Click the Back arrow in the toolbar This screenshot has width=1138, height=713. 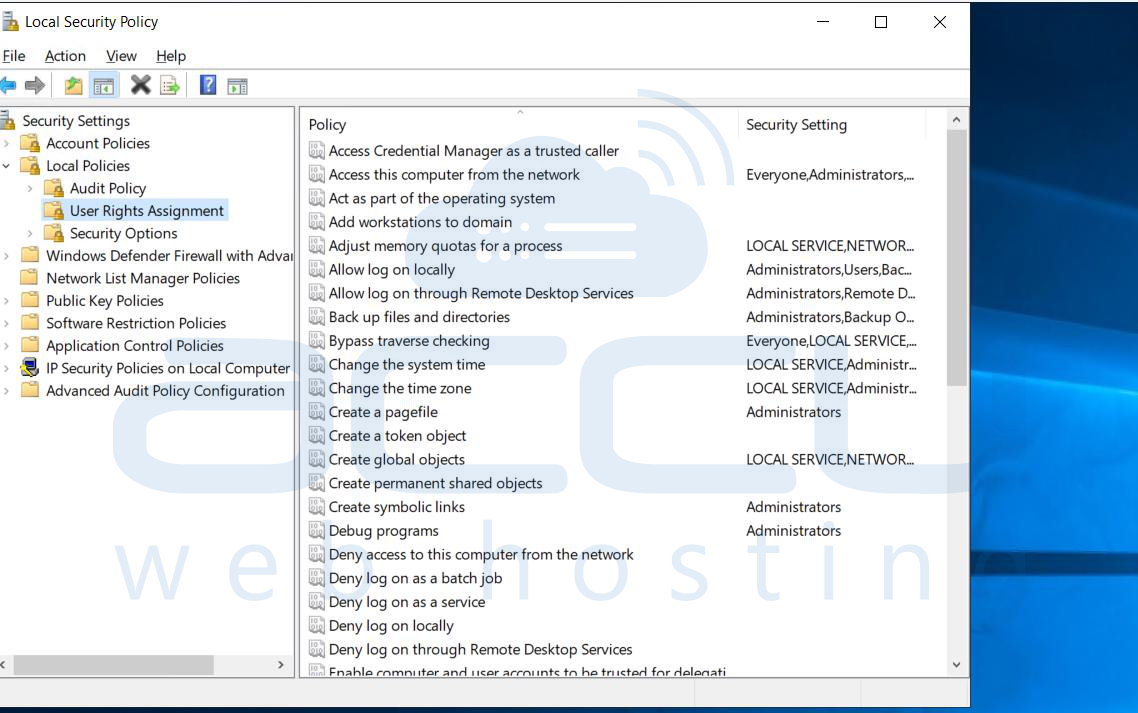(8, 86)
